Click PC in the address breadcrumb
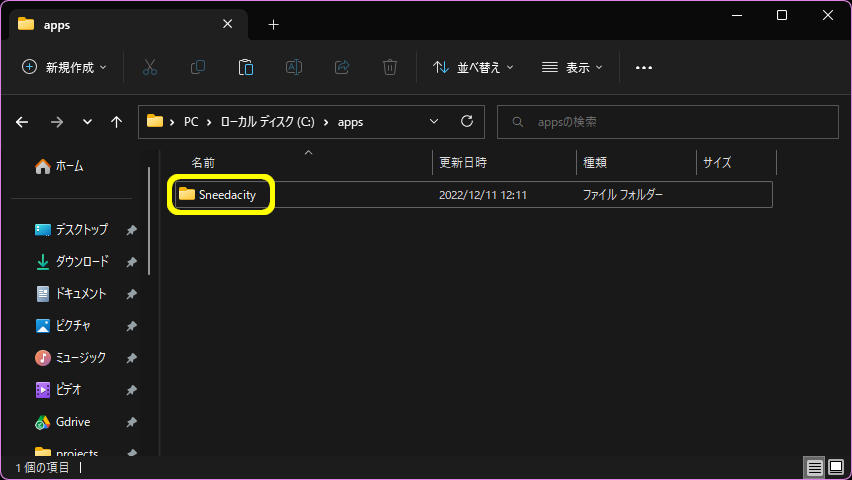 click(191, 122)
